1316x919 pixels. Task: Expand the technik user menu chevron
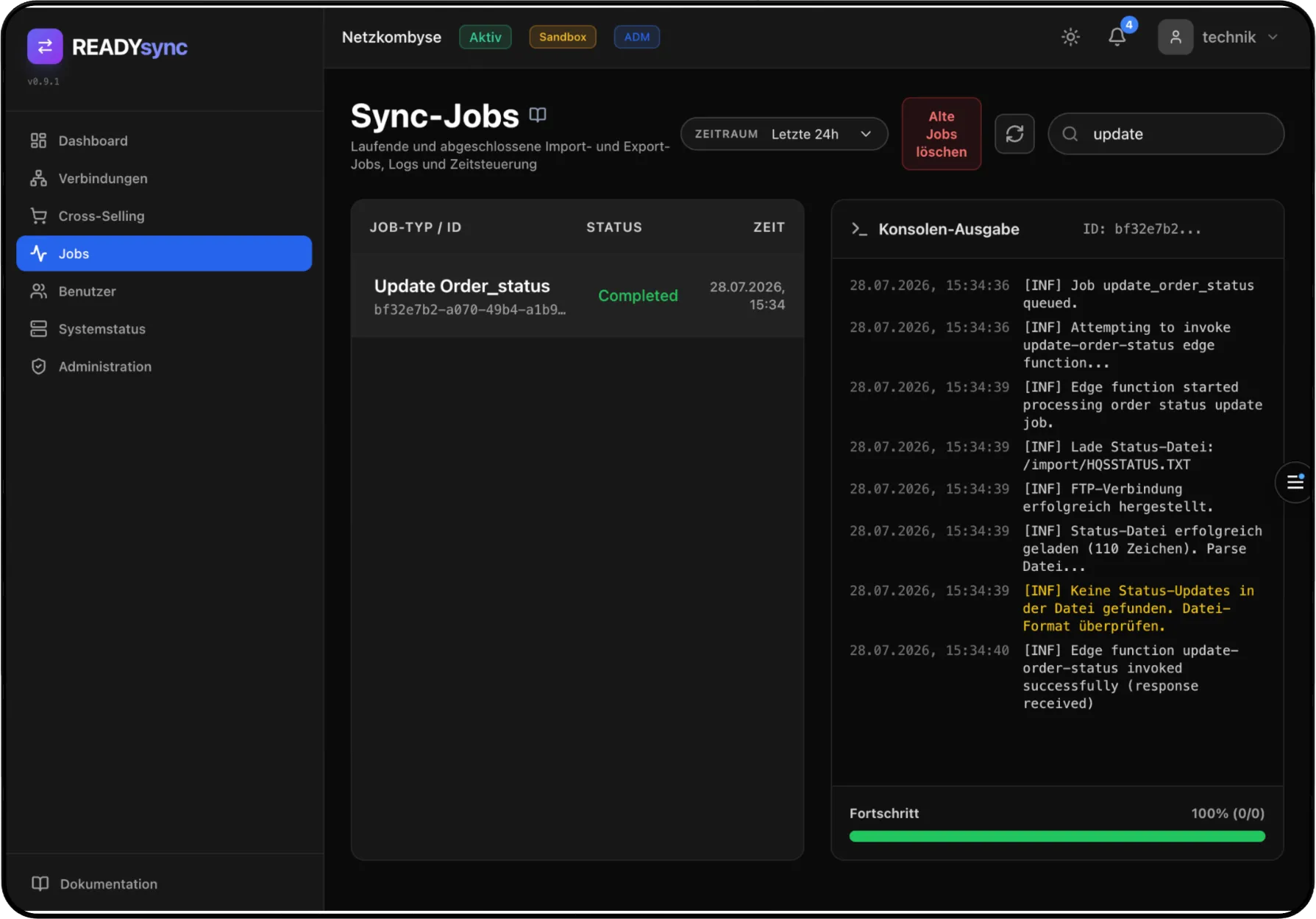click(1273, 37)
